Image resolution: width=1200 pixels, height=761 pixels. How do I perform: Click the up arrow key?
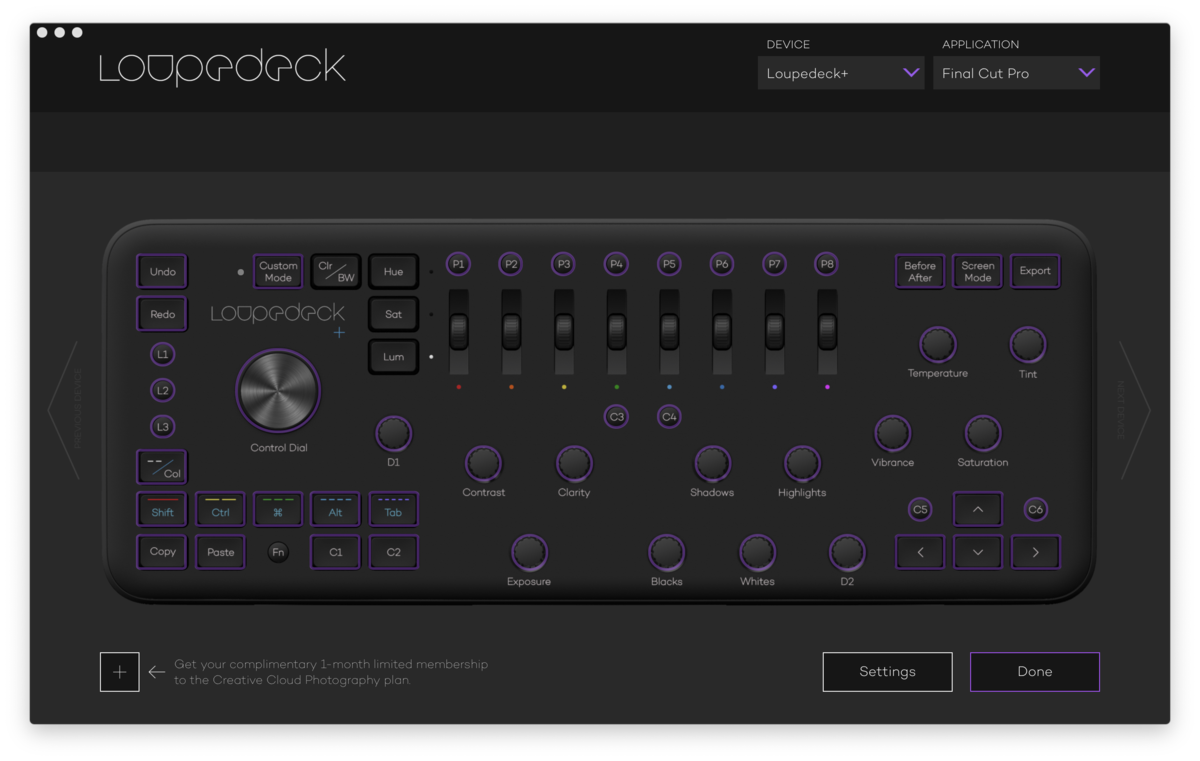978,510
